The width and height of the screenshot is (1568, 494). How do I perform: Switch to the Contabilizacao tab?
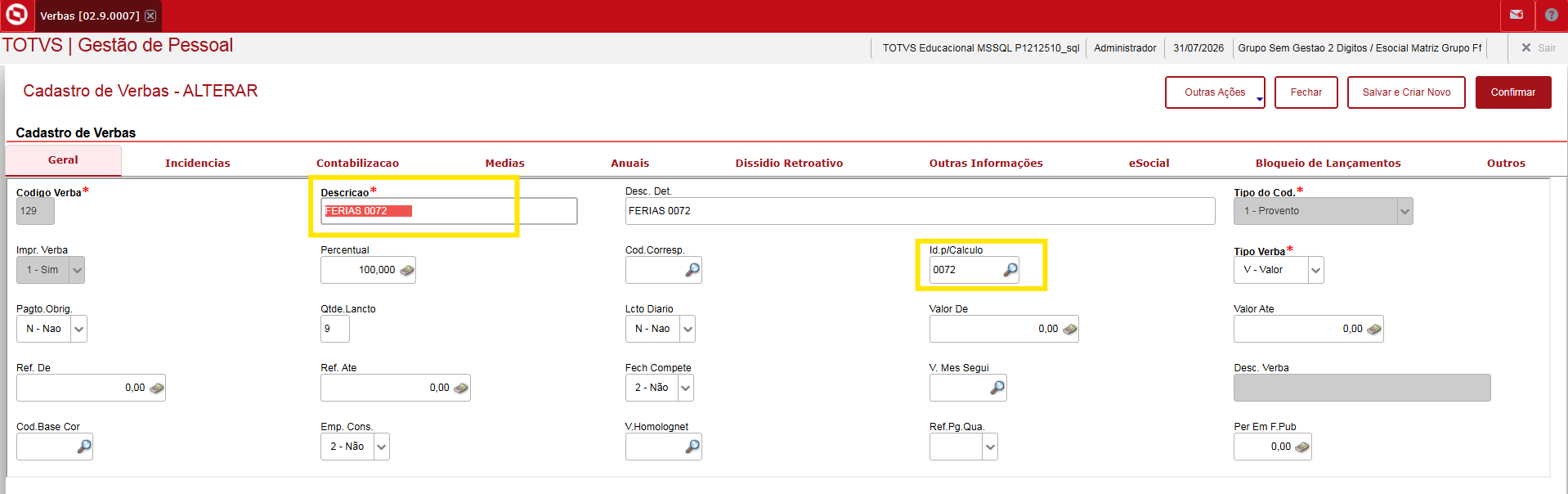click(x=357, y=163)
